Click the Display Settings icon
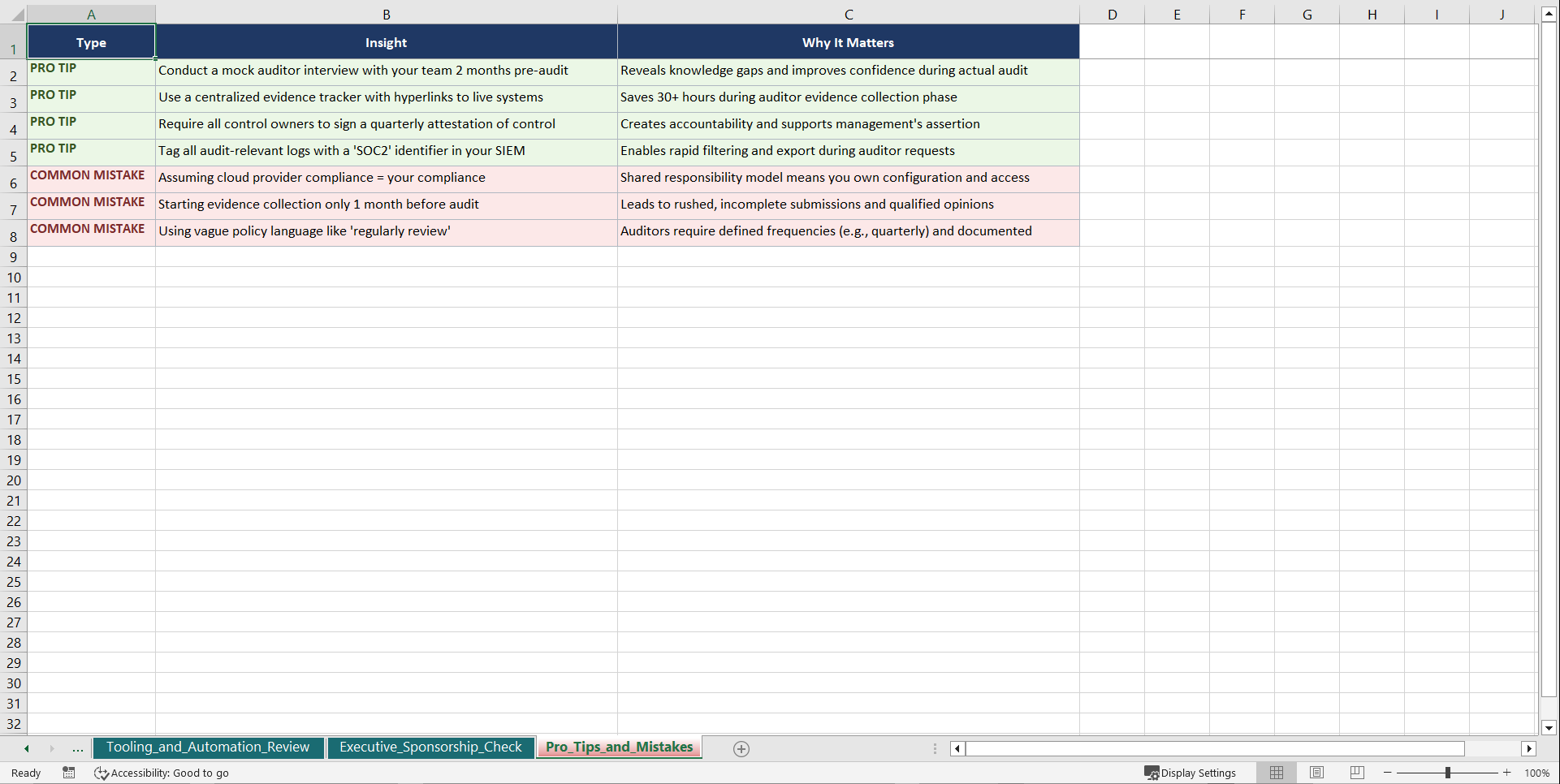The image size is (1560, 784). 1190,773
